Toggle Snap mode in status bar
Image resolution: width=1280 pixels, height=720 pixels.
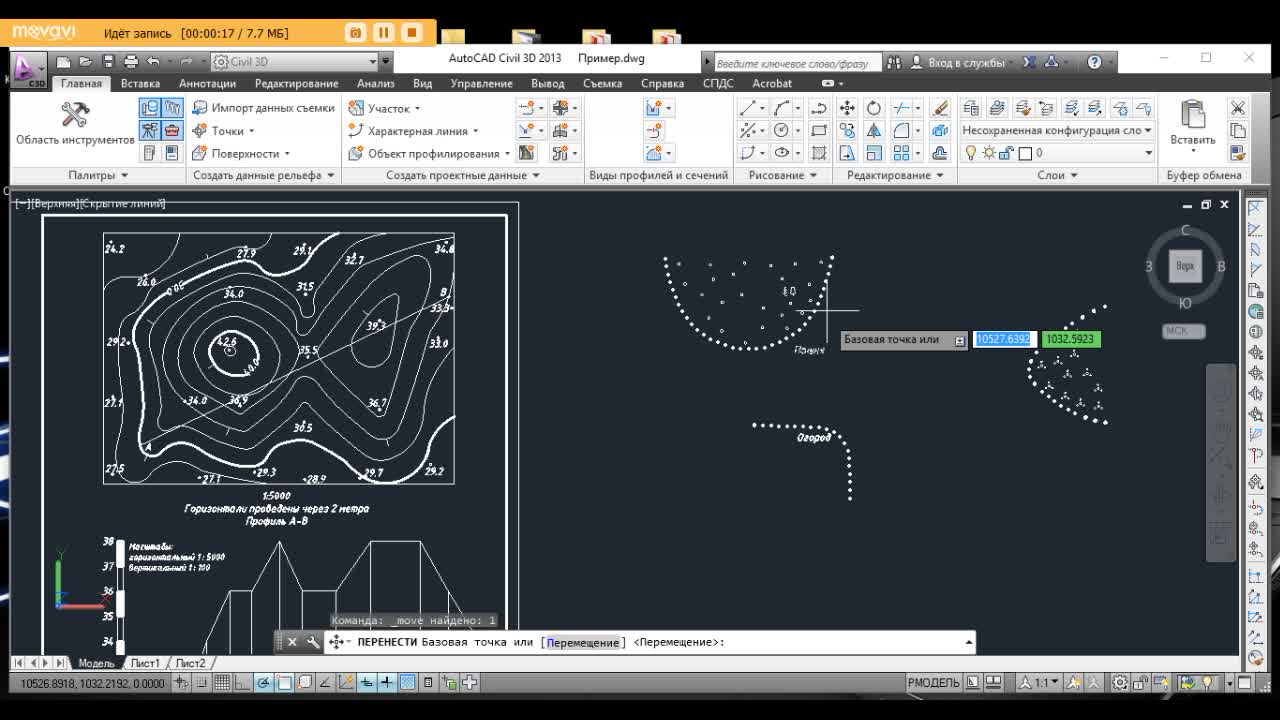[x=201, y=683]
